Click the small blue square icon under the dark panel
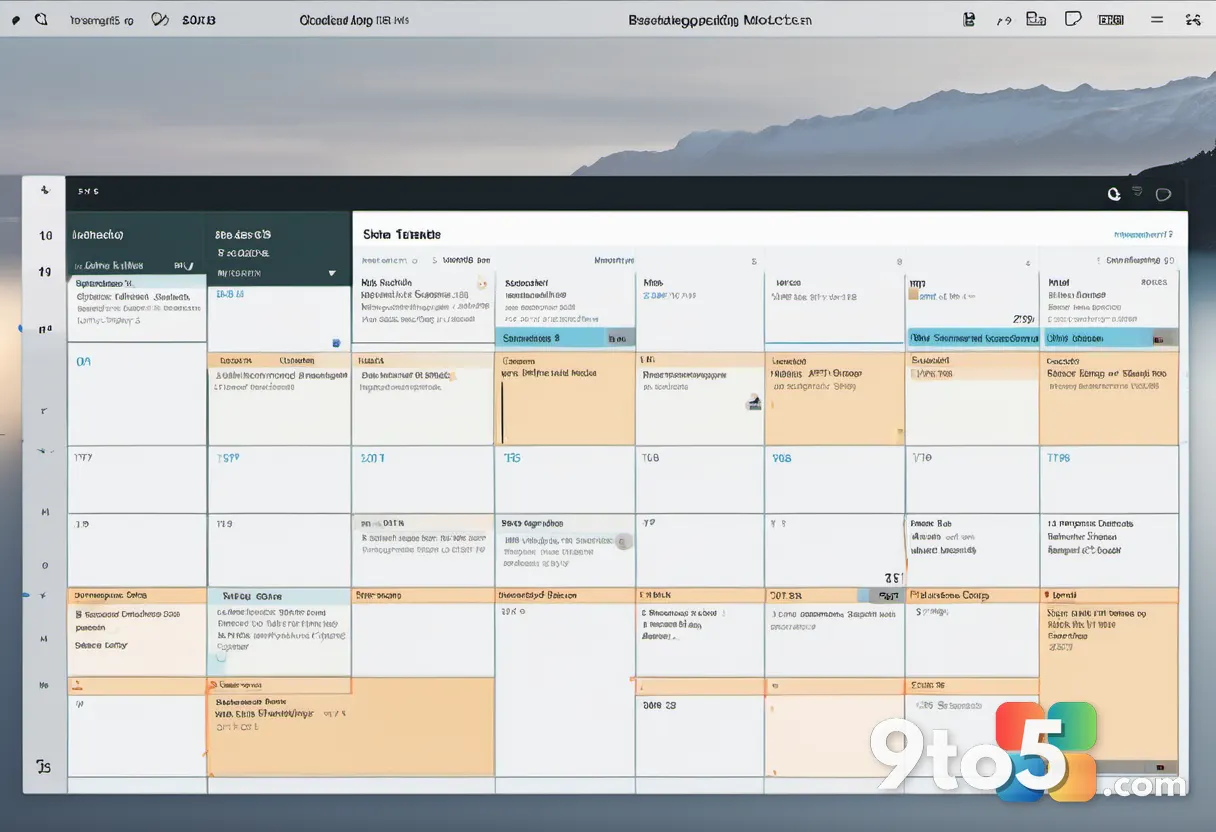Image resolution: width=1216 pixels, height=832 pixels. [x=336, y=343]
